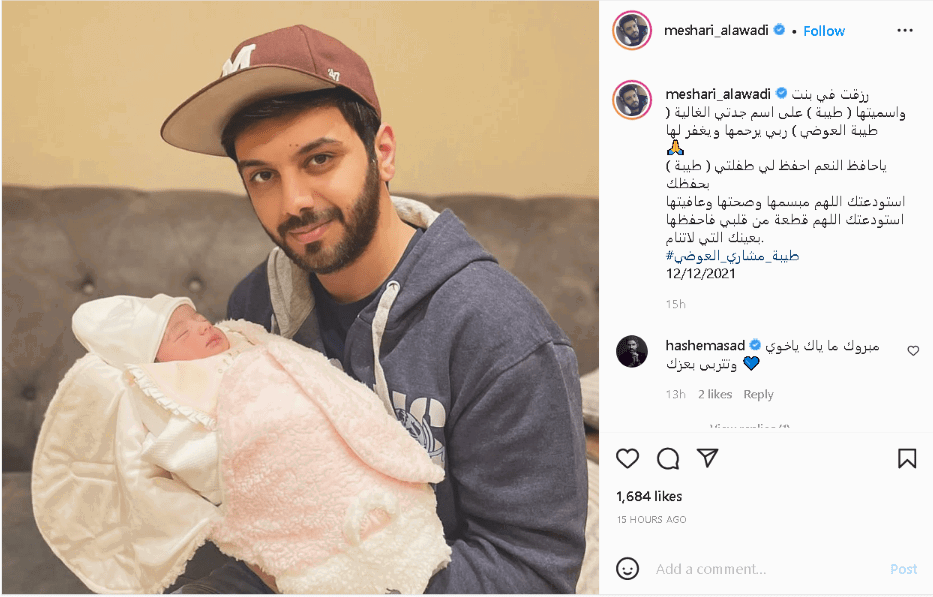Click the post photo of man with baby

pyautogui.click(x=300, y=298)
